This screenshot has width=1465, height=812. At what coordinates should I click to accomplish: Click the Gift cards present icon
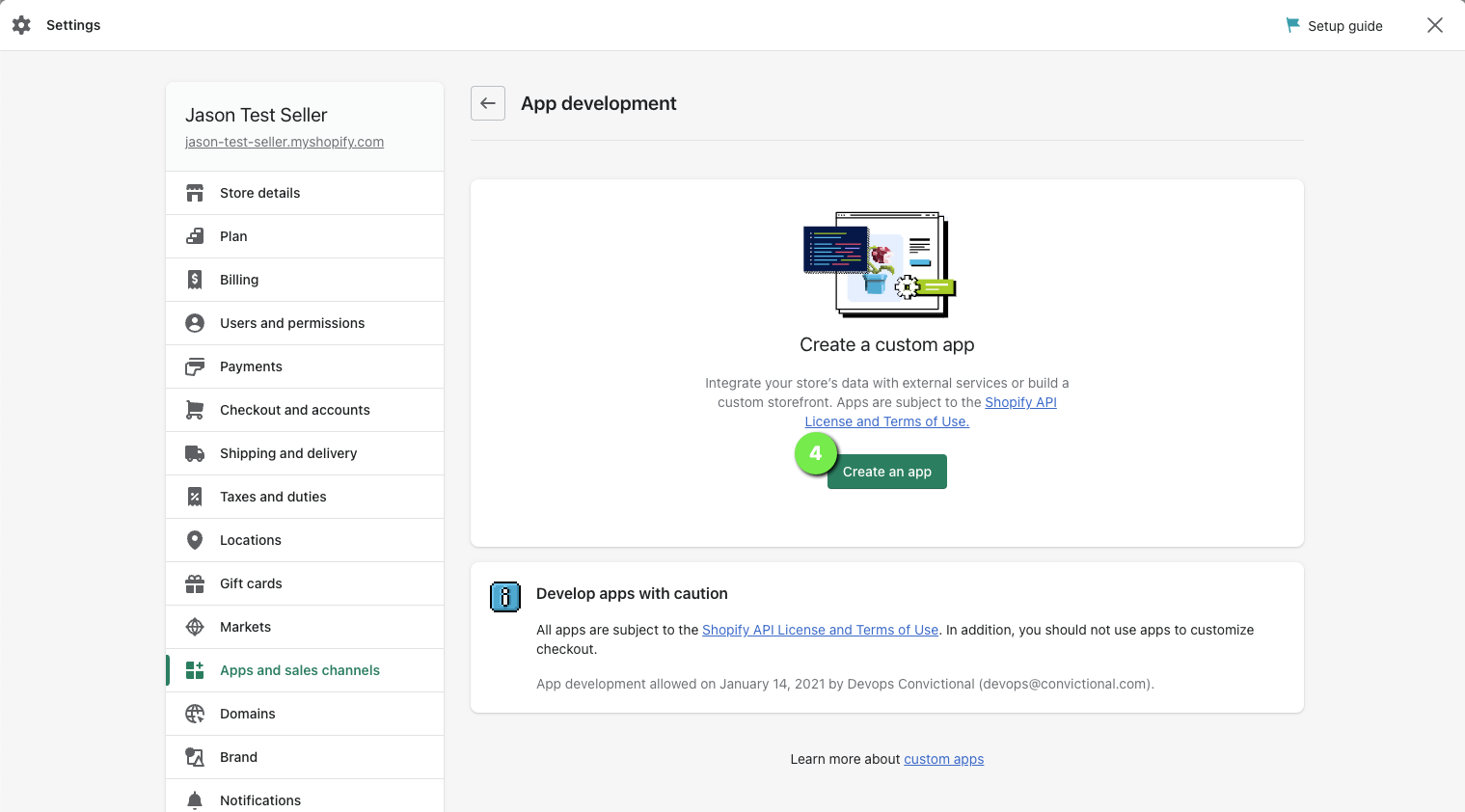tap(195, 583)
